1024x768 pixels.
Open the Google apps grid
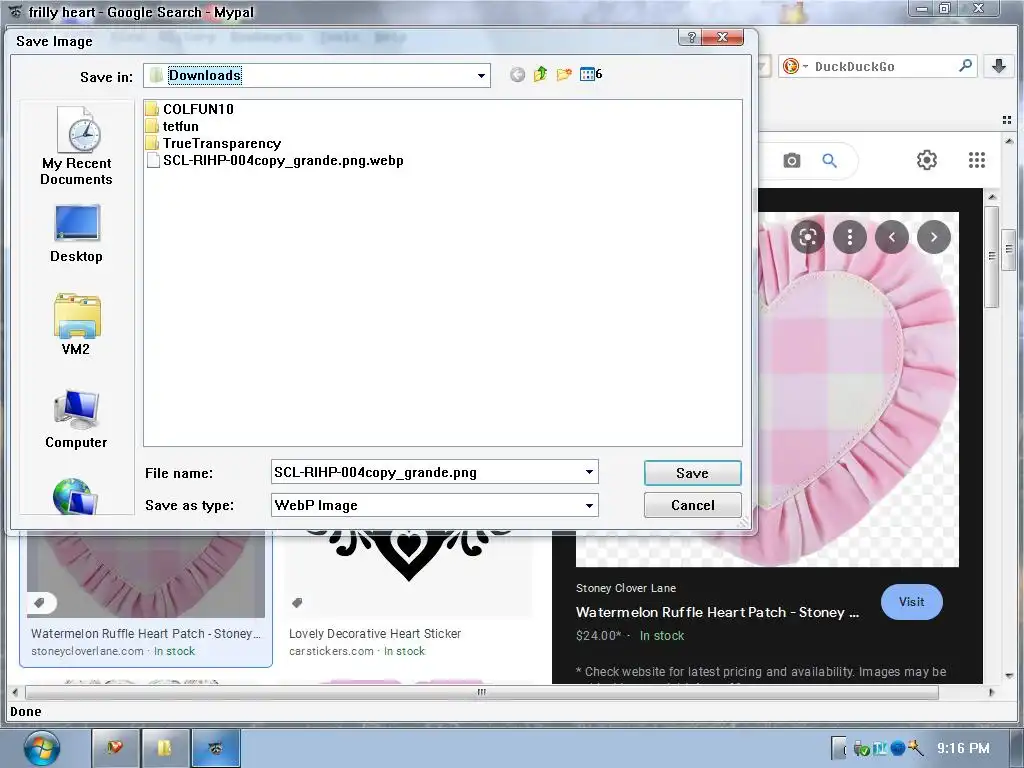tap(977, 160)
